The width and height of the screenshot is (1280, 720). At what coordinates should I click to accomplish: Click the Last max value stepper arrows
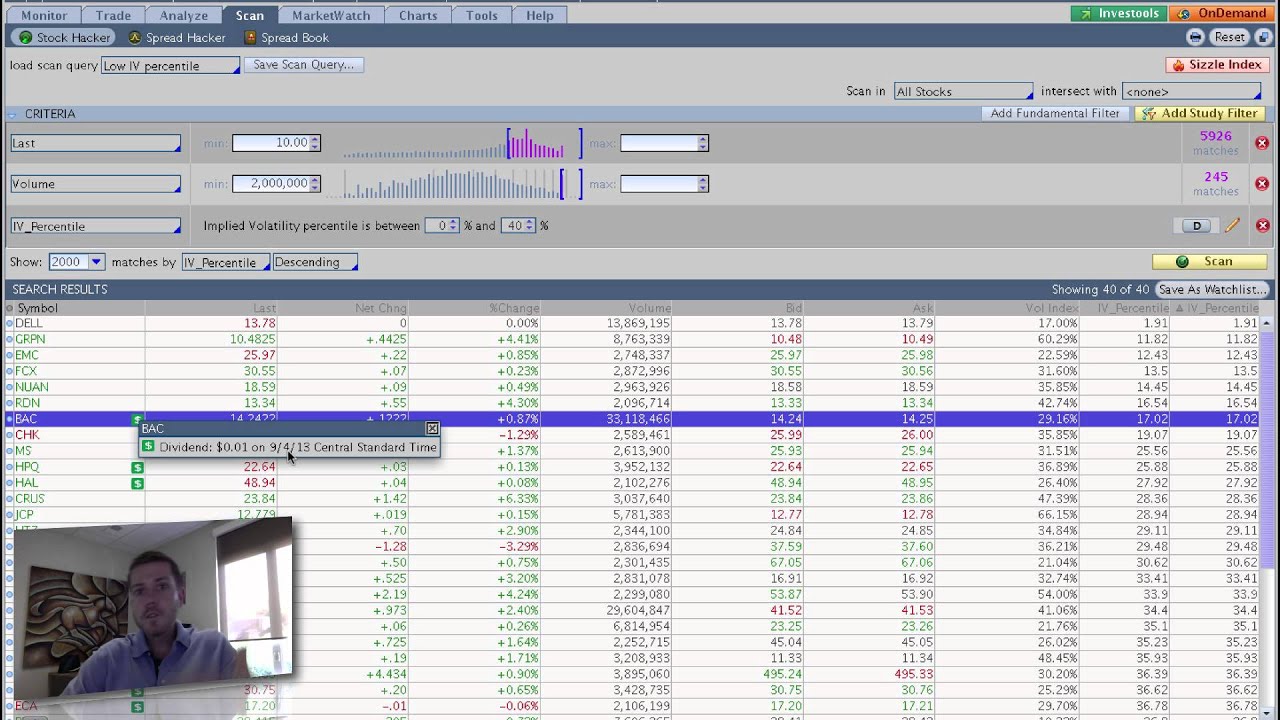[703, 143]
